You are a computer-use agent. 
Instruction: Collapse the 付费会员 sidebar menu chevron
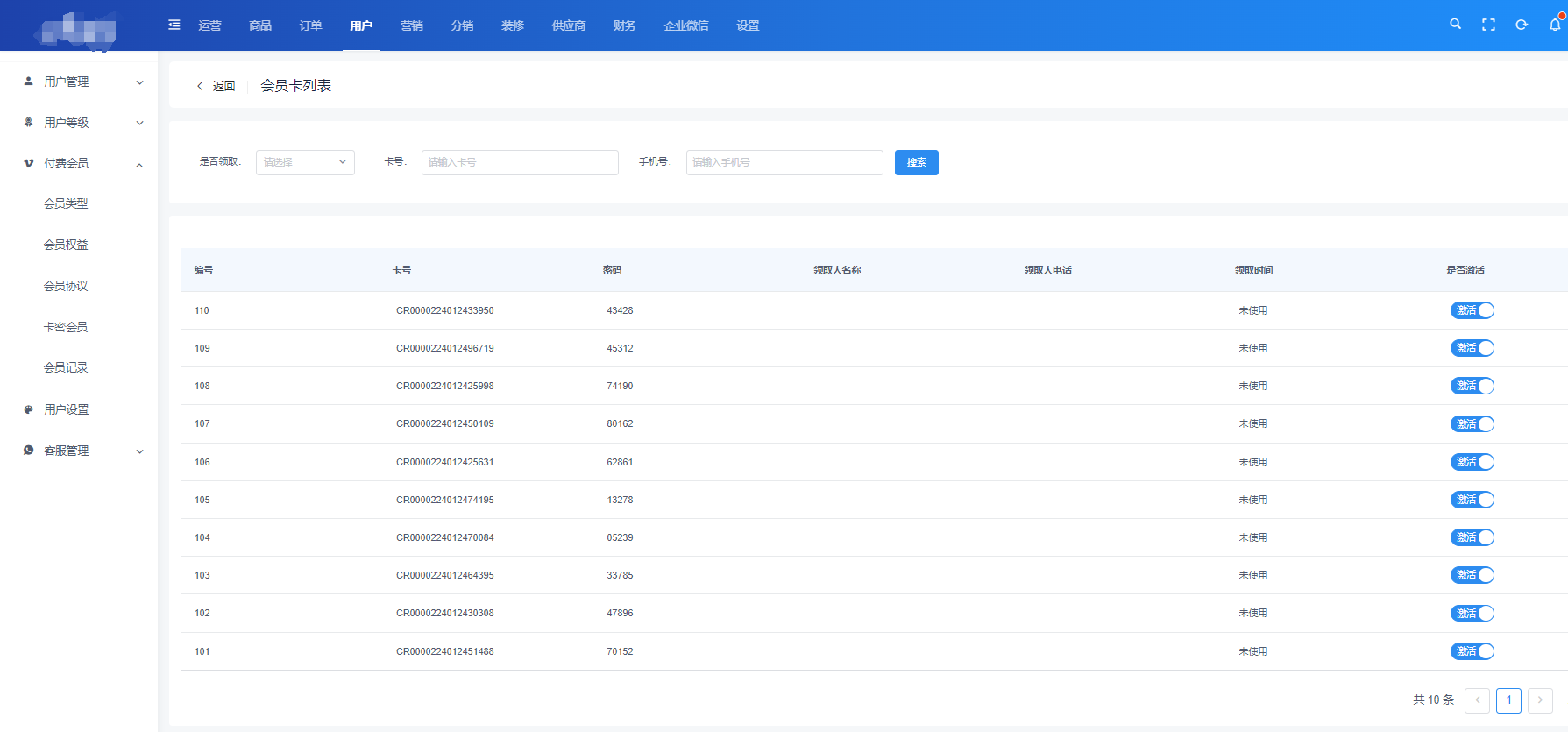click(139, 164)
